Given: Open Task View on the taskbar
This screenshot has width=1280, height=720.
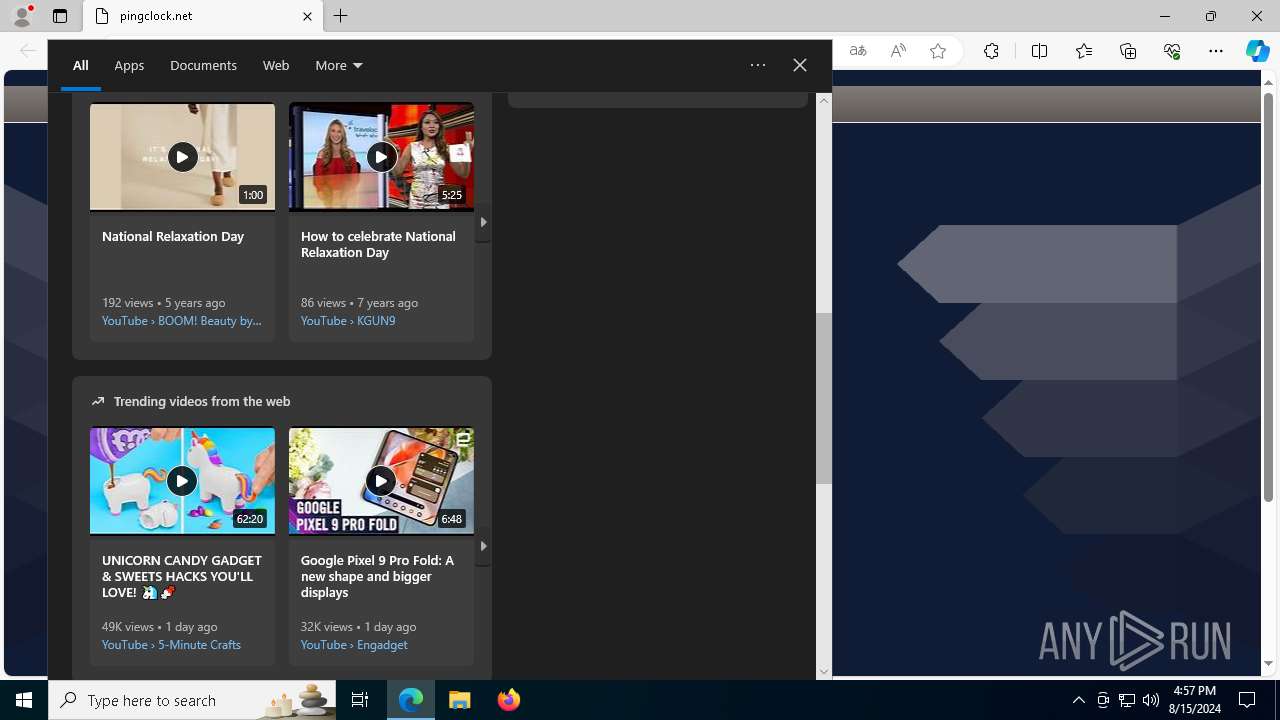Looking at the screenshot, I should click(360, 700).
